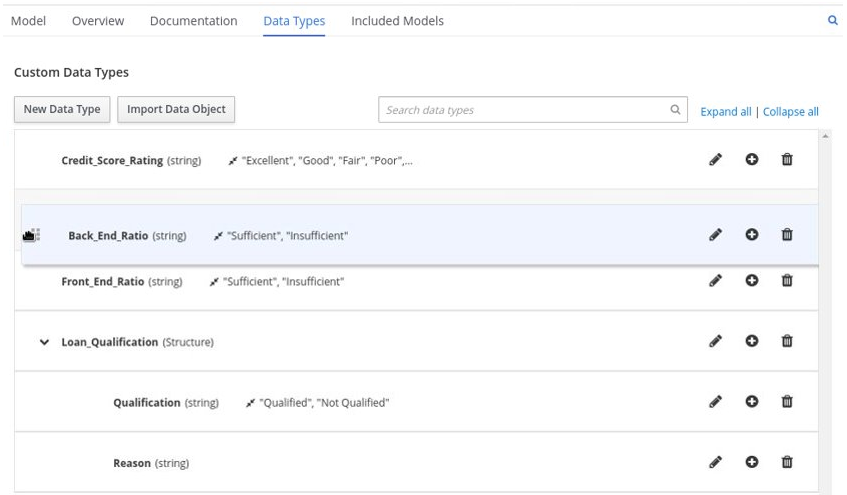Delete the Credit_Score_Rating data type
The width and height of the screenshot is (847, 495).
pyautogui.click(x=787, y=160)
